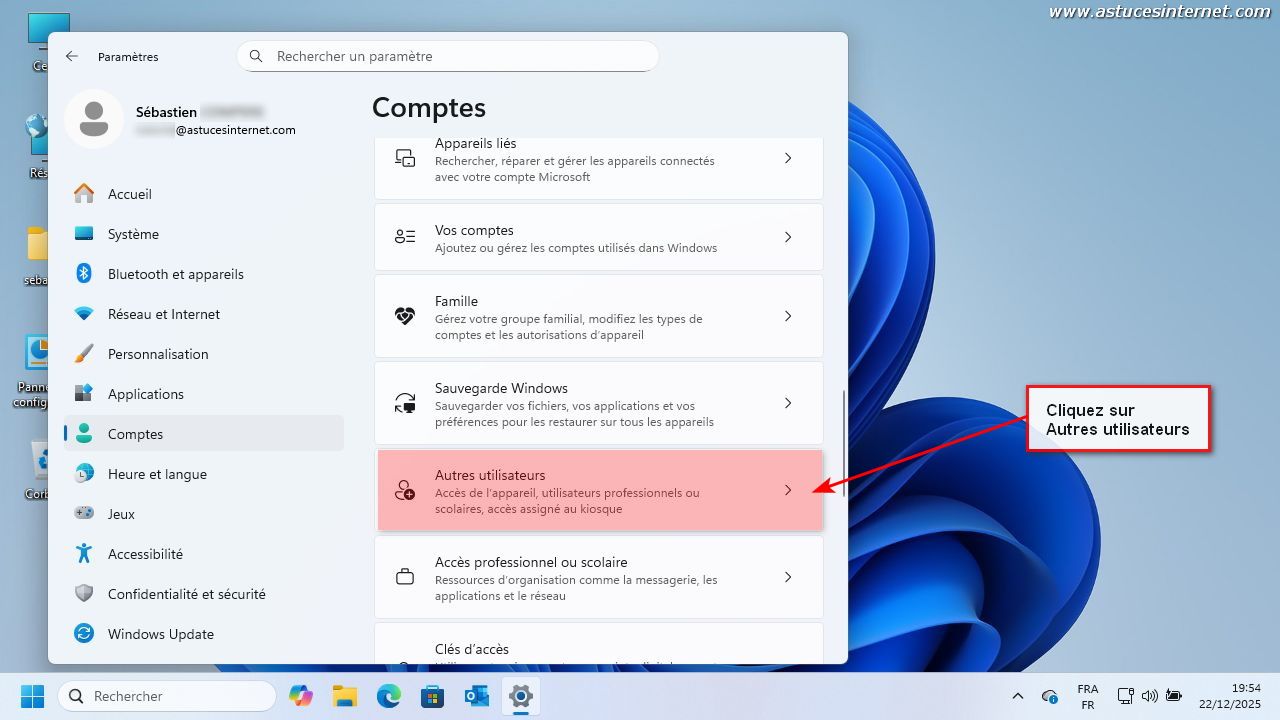The image size is (1280, 720).
Task: Open Réseau et Internet section
Action: tap(163, 314)
